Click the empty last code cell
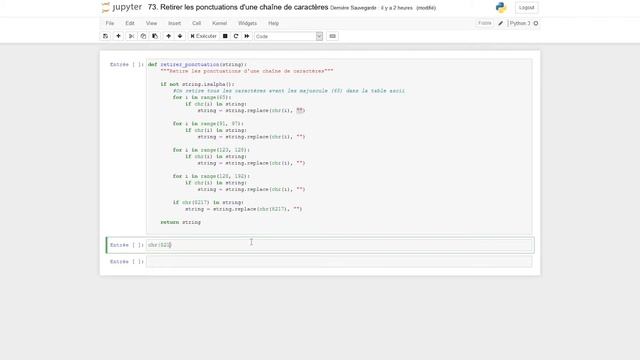This screenshot has width=640, height=360. tap(340, 262)
